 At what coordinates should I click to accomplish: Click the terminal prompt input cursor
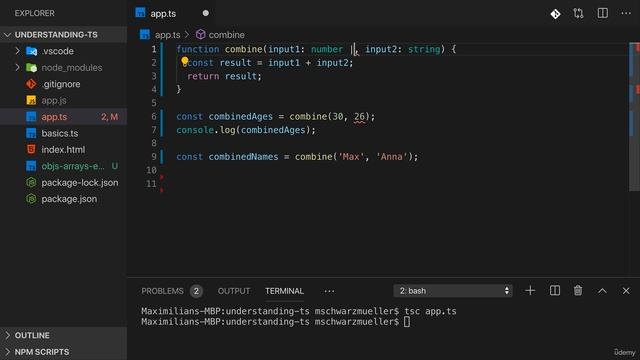407,322
